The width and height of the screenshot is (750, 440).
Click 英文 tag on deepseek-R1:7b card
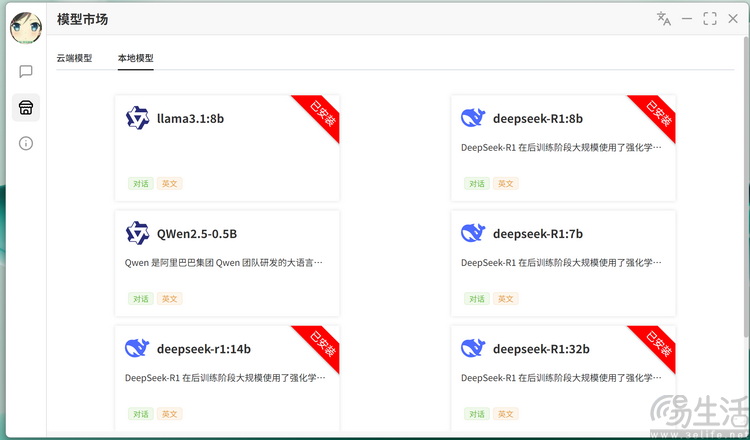pos(506,299)
